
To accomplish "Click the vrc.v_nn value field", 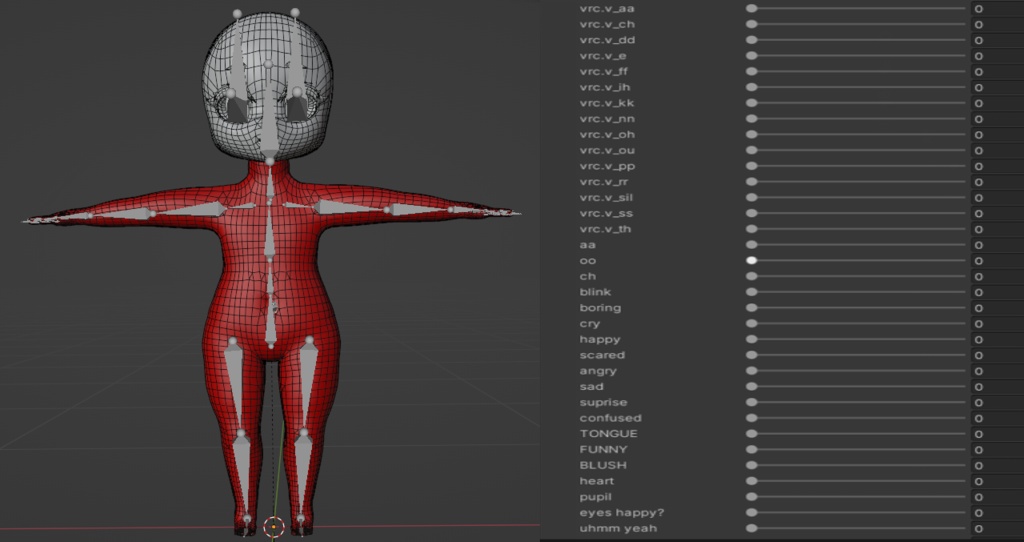I will point(997,119).
